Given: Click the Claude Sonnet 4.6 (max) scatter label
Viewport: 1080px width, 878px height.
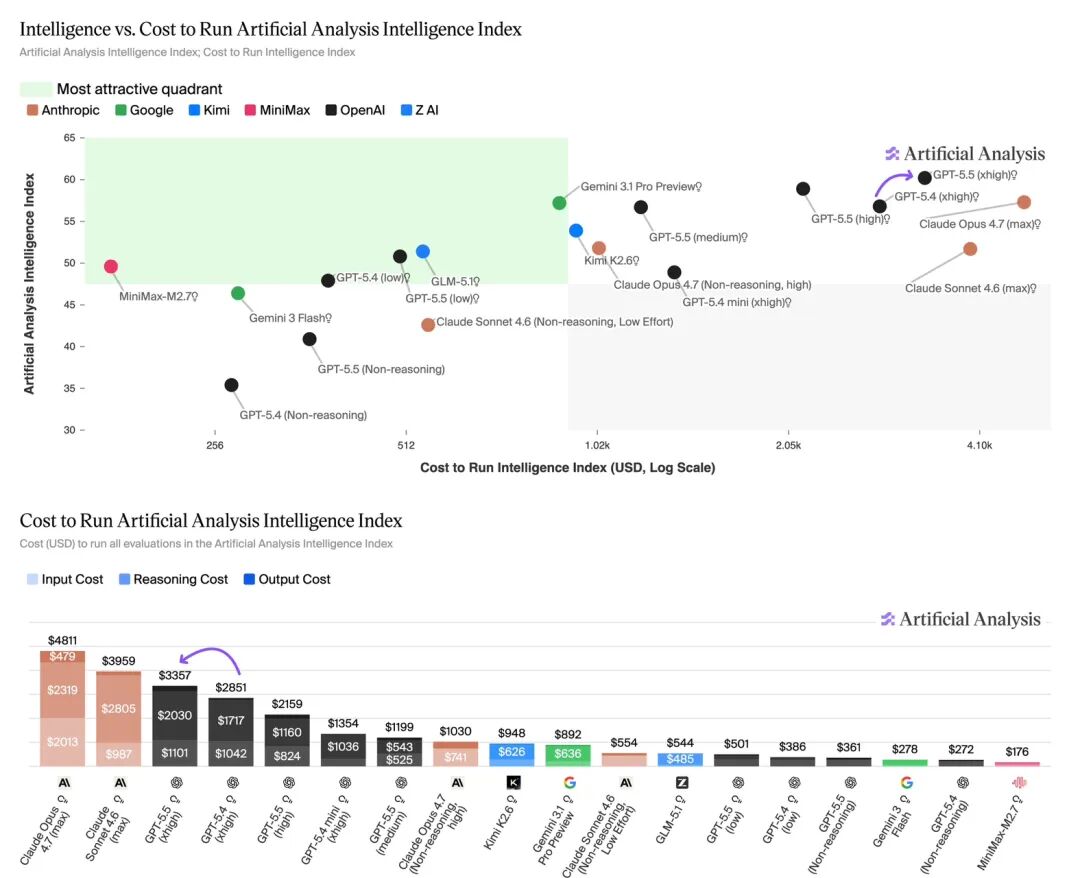Looking at the screenshot, I should tap(970, 288).
